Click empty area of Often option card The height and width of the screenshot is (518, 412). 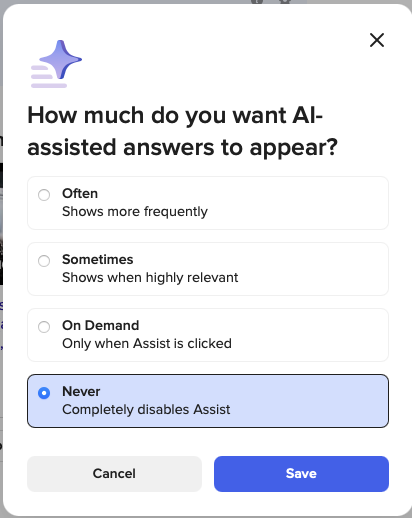point(300,203)
